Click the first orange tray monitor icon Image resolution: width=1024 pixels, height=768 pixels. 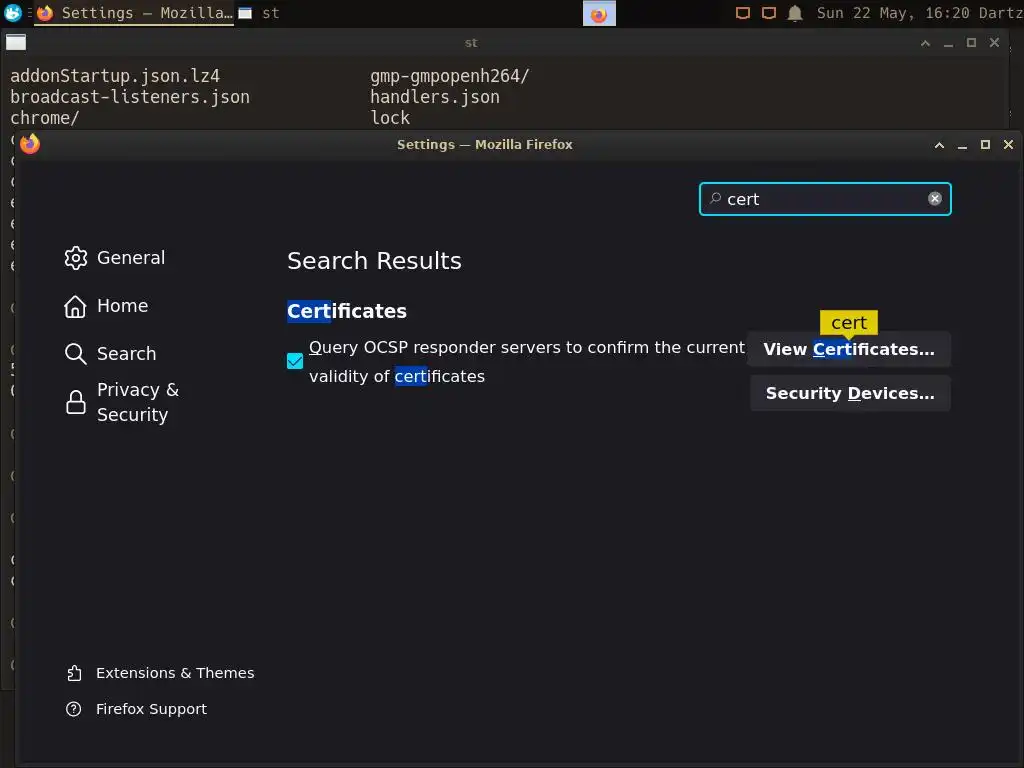(x=743, y=13)
